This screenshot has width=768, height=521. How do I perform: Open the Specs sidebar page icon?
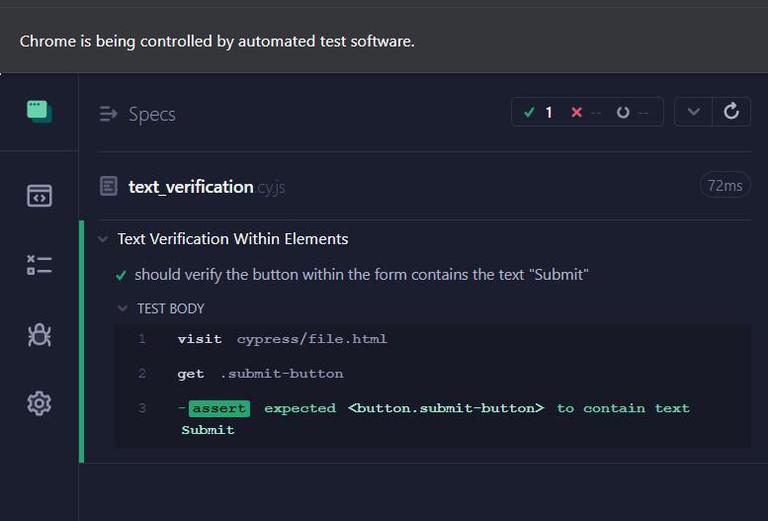(x=39, y=196)
